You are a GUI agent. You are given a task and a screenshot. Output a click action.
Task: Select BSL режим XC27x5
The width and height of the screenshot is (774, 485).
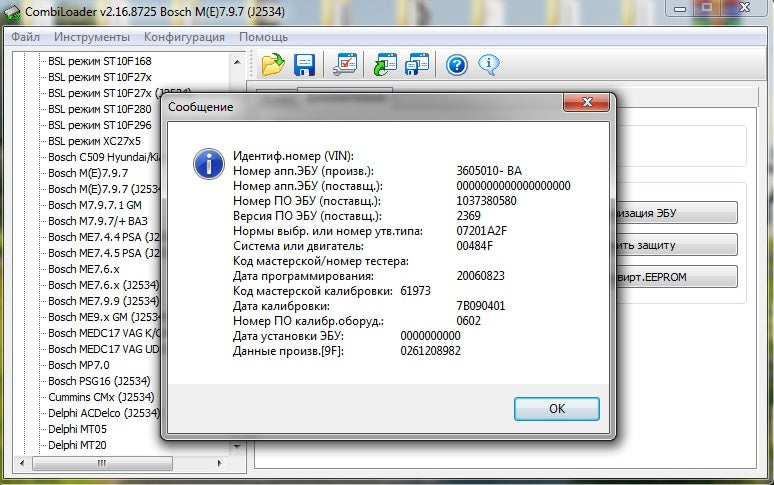tap(94, 141)
